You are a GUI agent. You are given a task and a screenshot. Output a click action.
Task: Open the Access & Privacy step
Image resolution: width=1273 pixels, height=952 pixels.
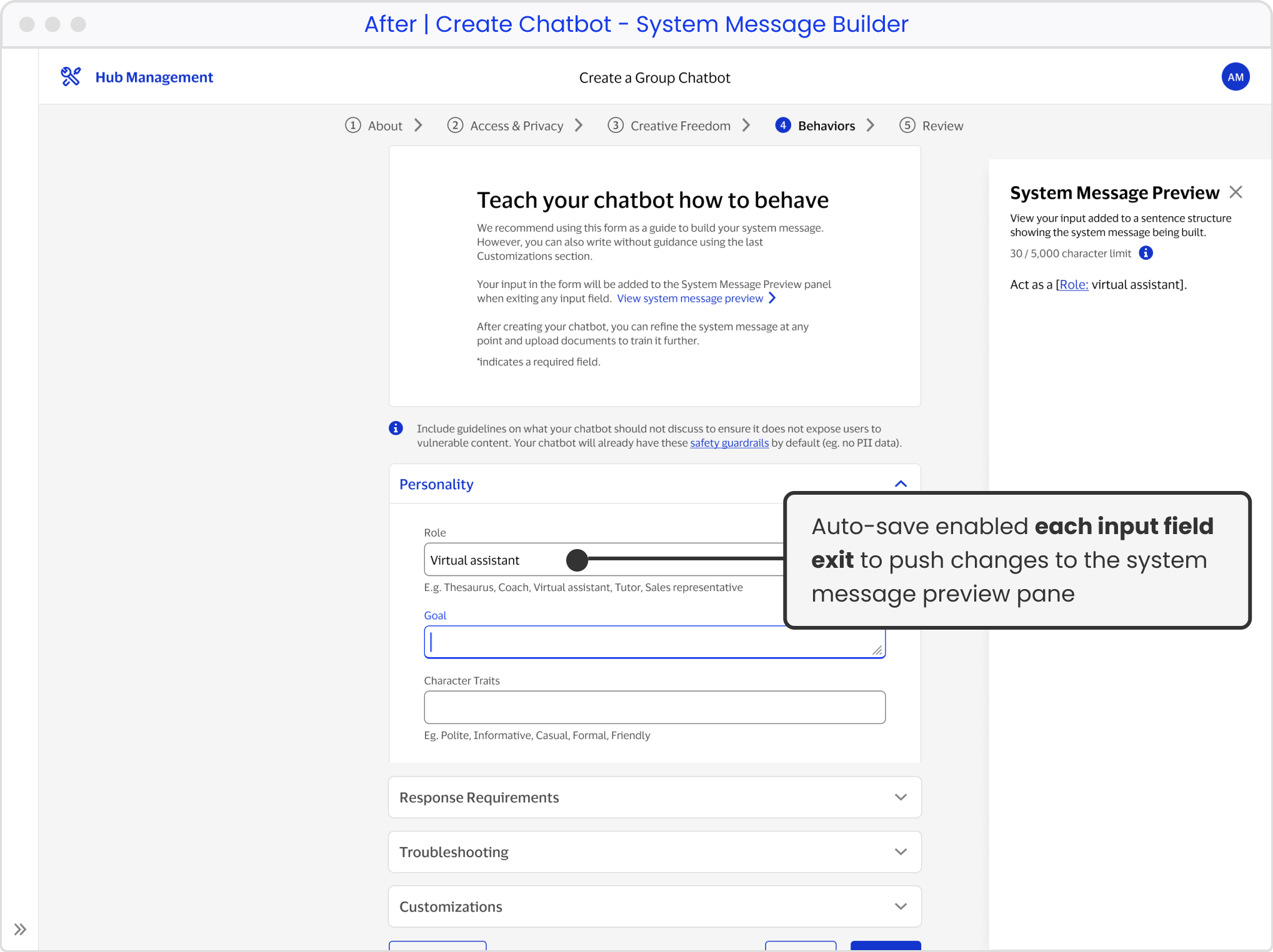coord(516,125)
